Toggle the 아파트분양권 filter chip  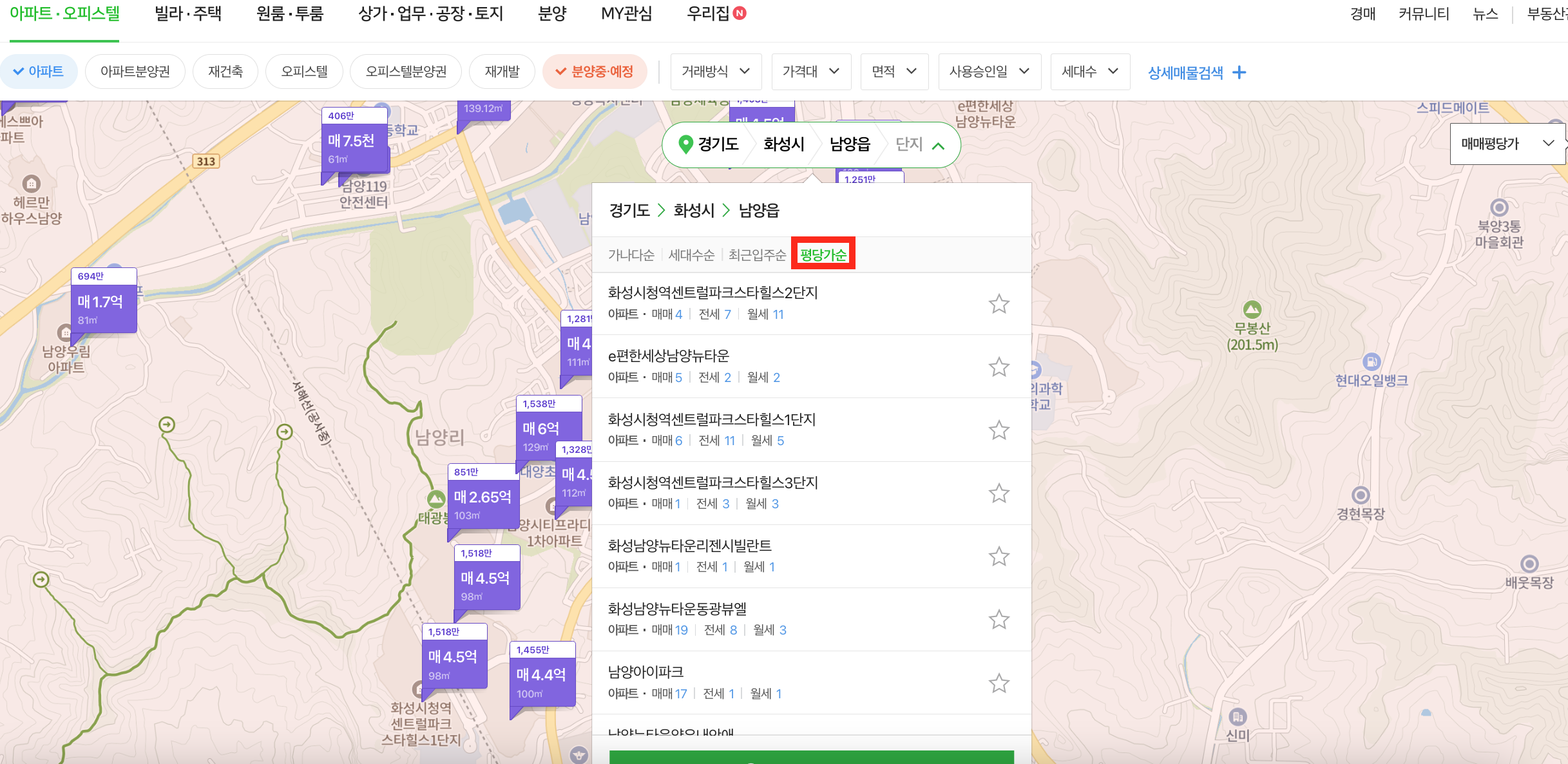(x=135, y=72)
